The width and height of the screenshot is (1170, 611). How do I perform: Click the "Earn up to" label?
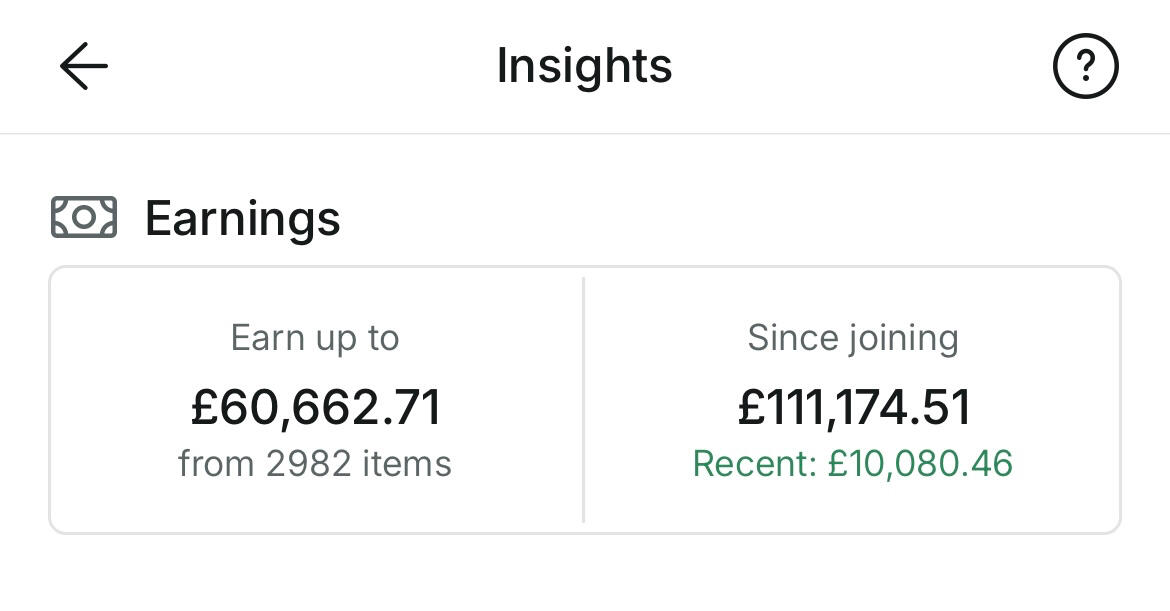click(315, 338)
